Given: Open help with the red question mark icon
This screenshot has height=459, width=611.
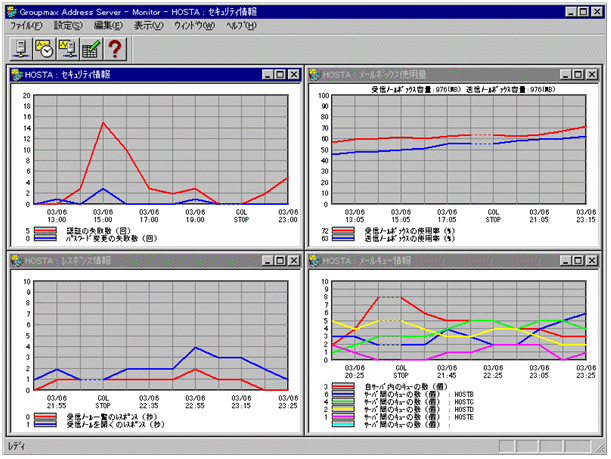Looking at the screenshot, I should click(x=115, y=48).
